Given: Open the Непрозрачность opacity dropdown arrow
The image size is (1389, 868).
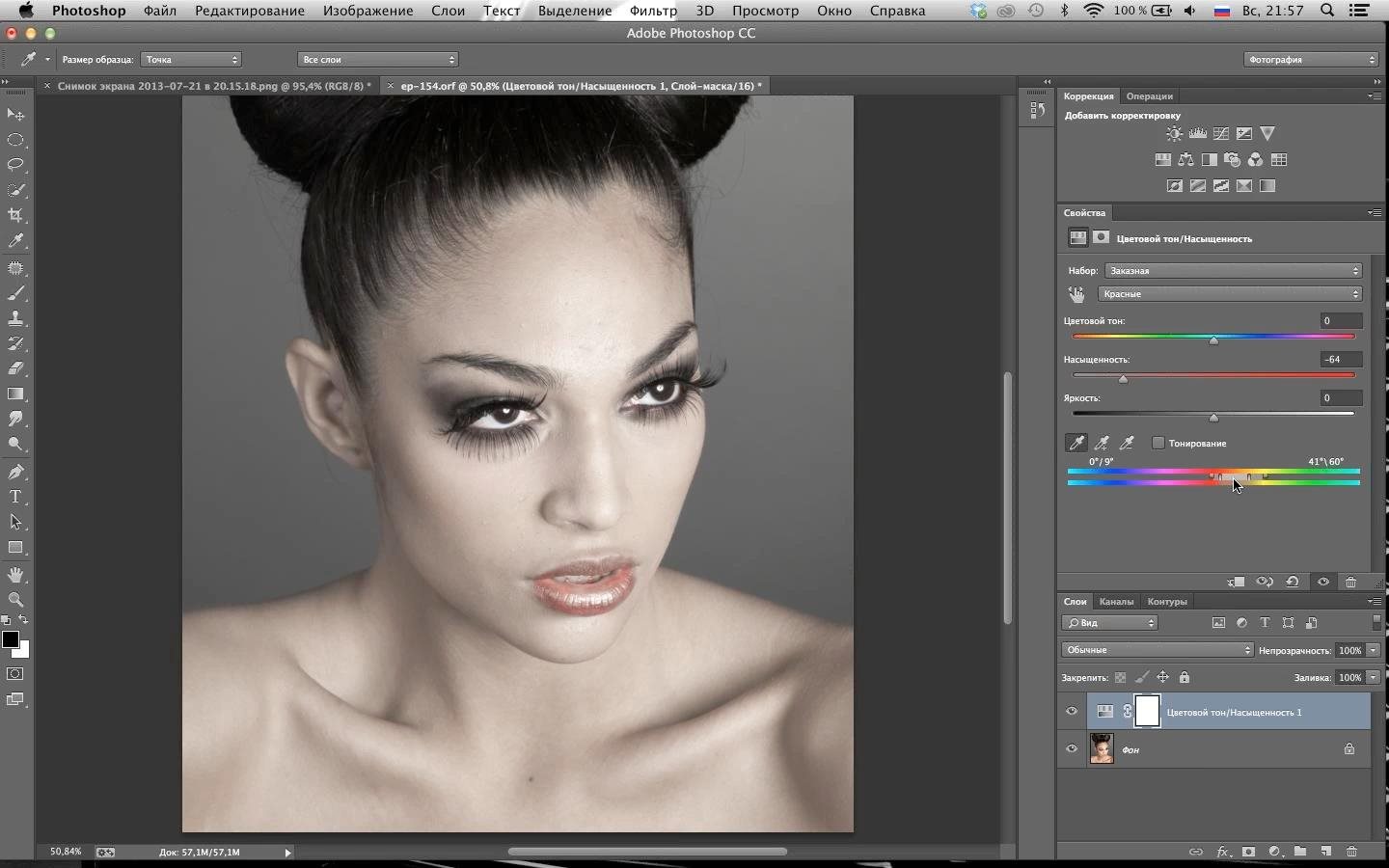Looking at the screenshot, I should click(1373, 650).
